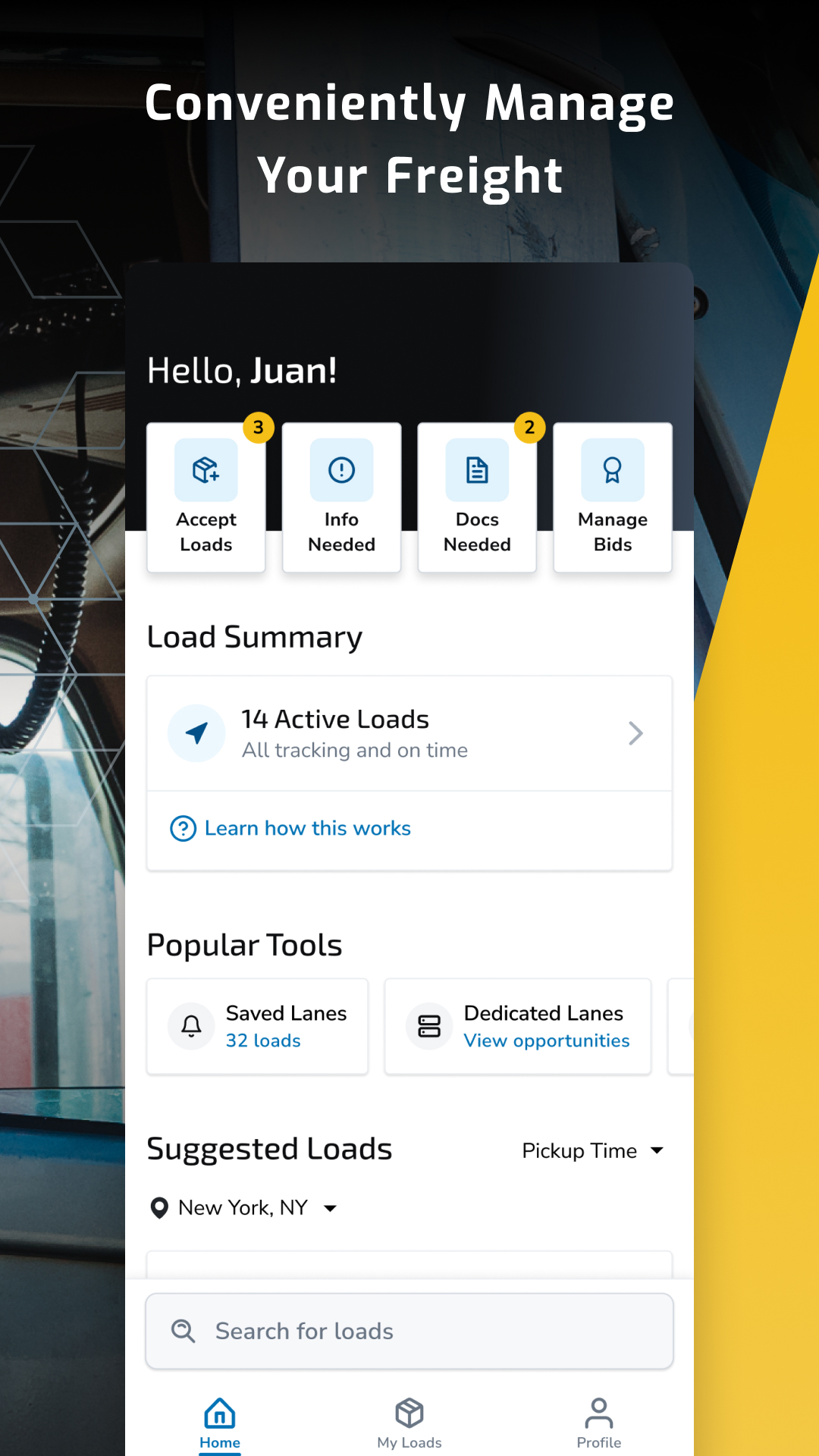The image size is (819, 1456).
Task: Click All tracking and on time text
Action: (355, 750)
